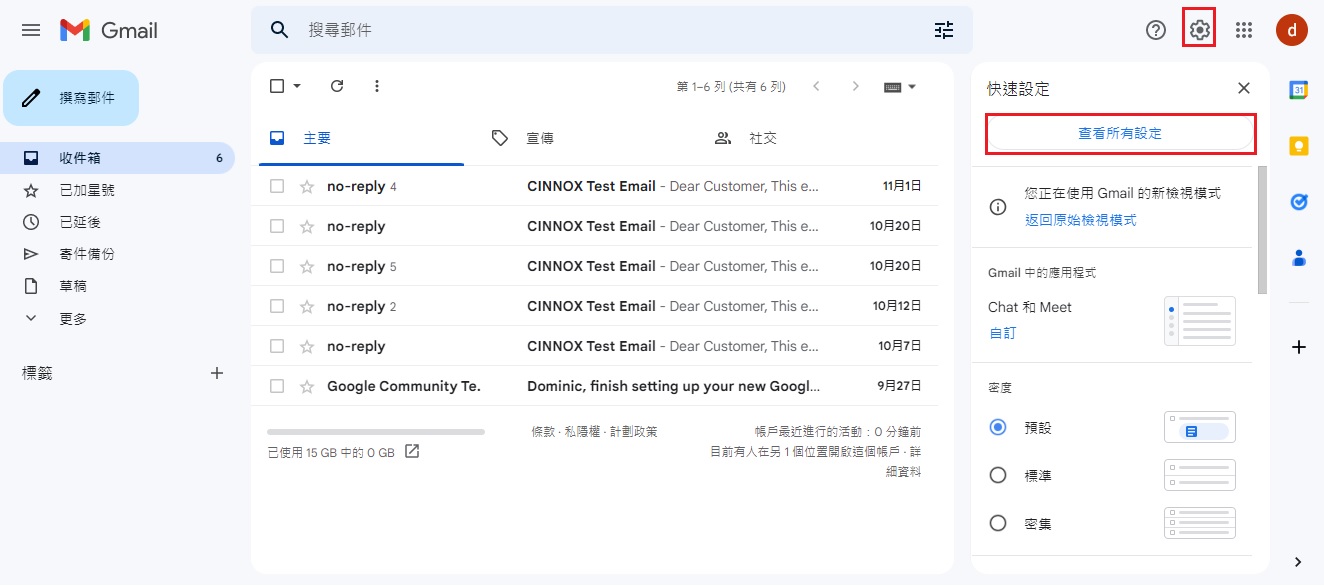1324x586 pixels.
Task: Star the Google Community Team email
Action: click(x=307, y=386)
